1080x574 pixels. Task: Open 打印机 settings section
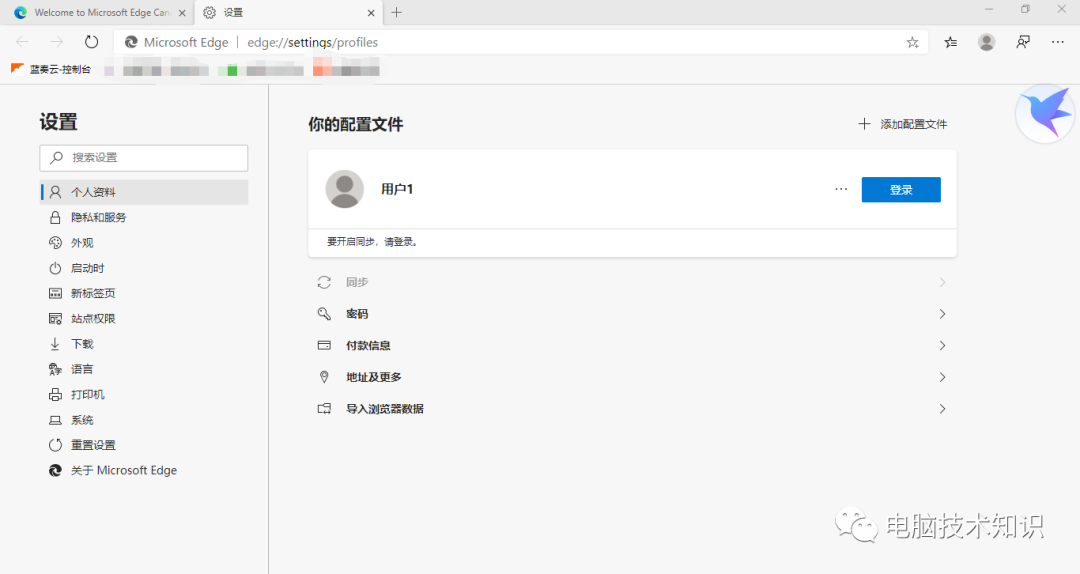click(143, 395)
